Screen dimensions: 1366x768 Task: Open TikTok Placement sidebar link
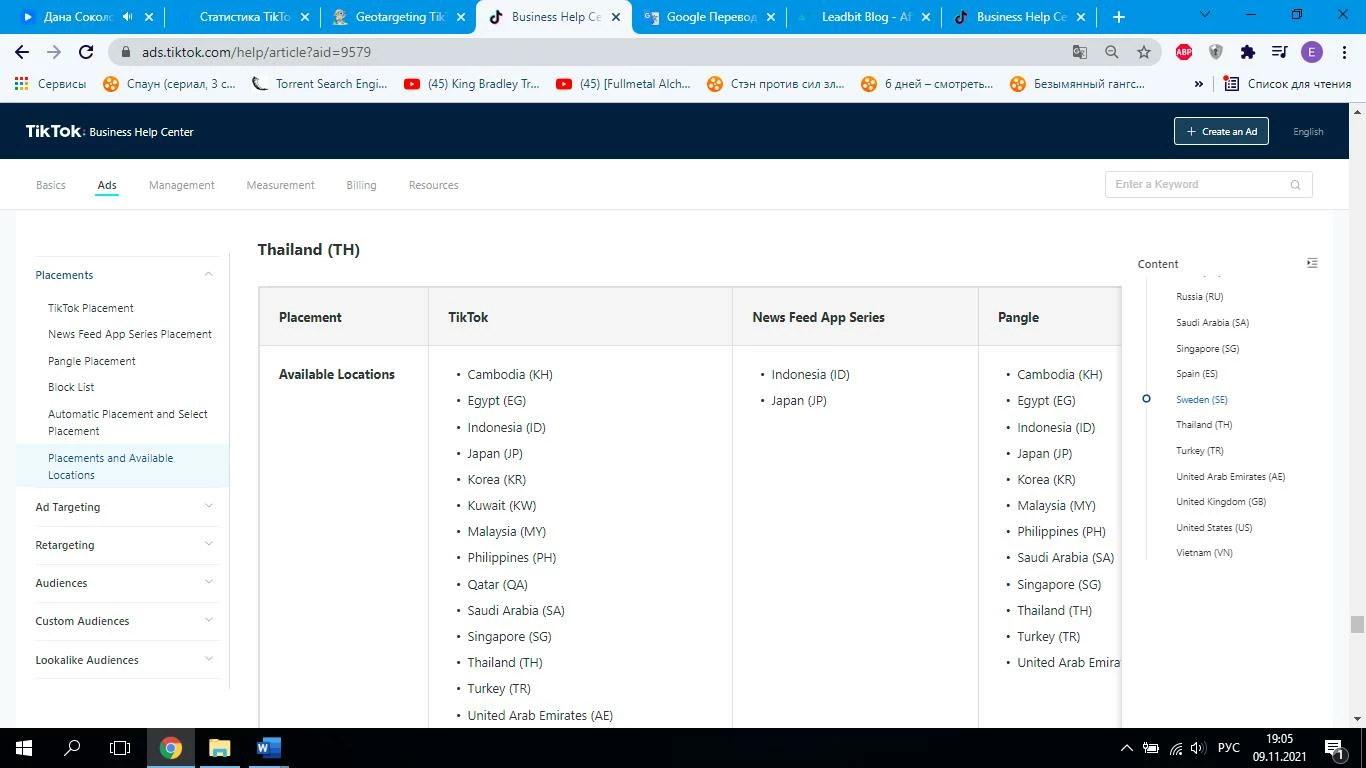(x=91, y=308)
